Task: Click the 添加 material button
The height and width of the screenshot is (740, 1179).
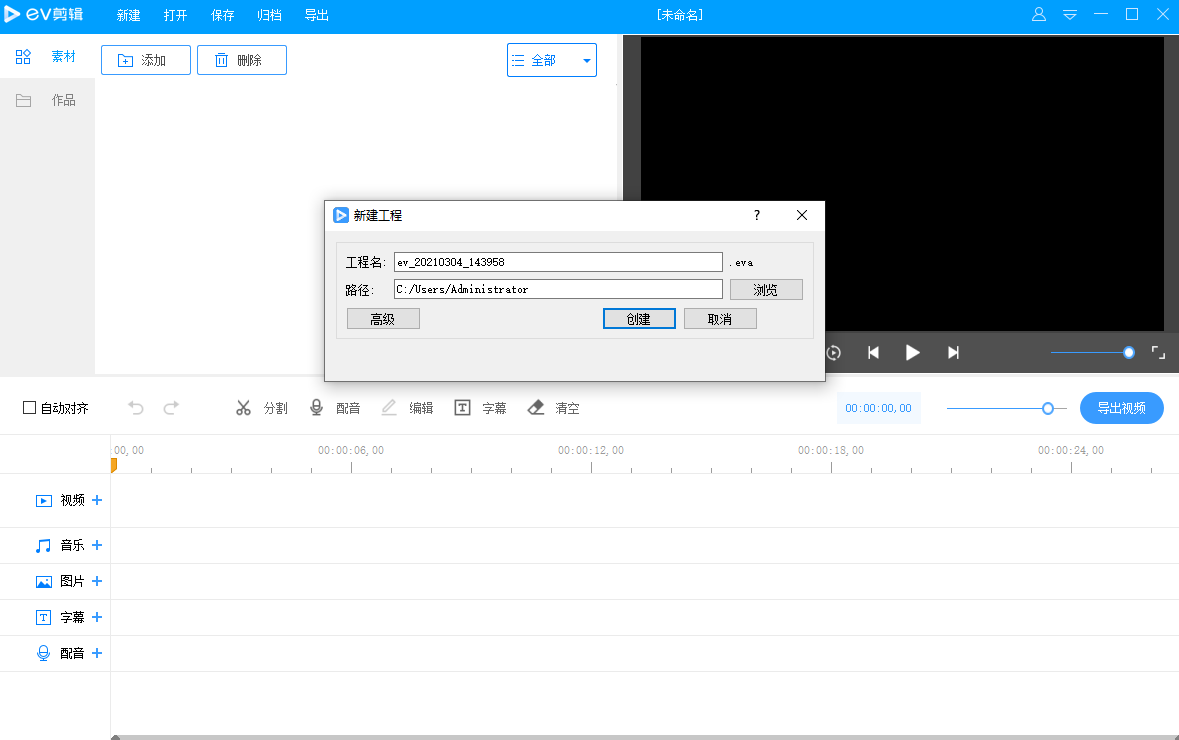Action: coord(146,60)
